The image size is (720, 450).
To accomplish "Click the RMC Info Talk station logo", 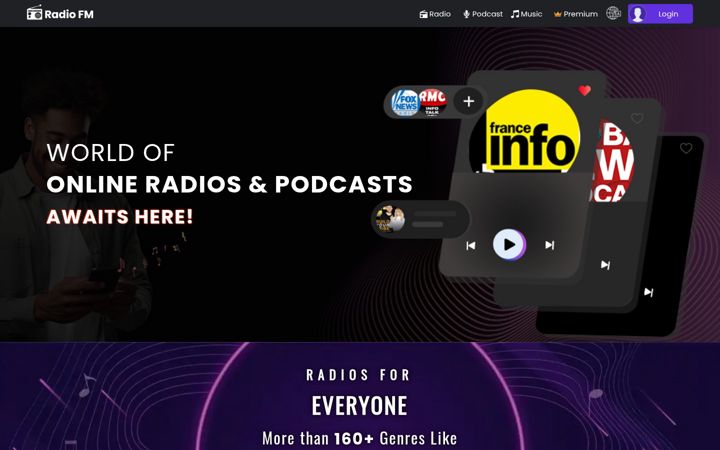I will 432,102.
